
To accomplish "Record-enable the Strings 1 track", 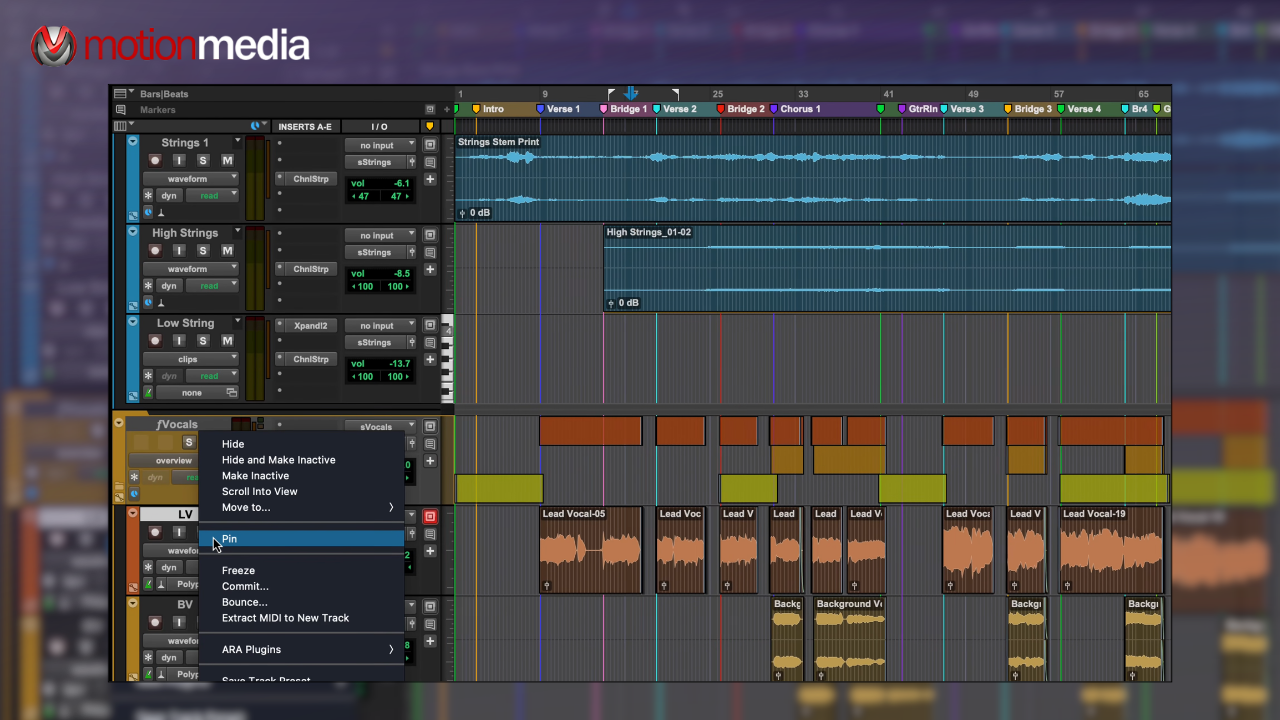I will pos(155,161).
